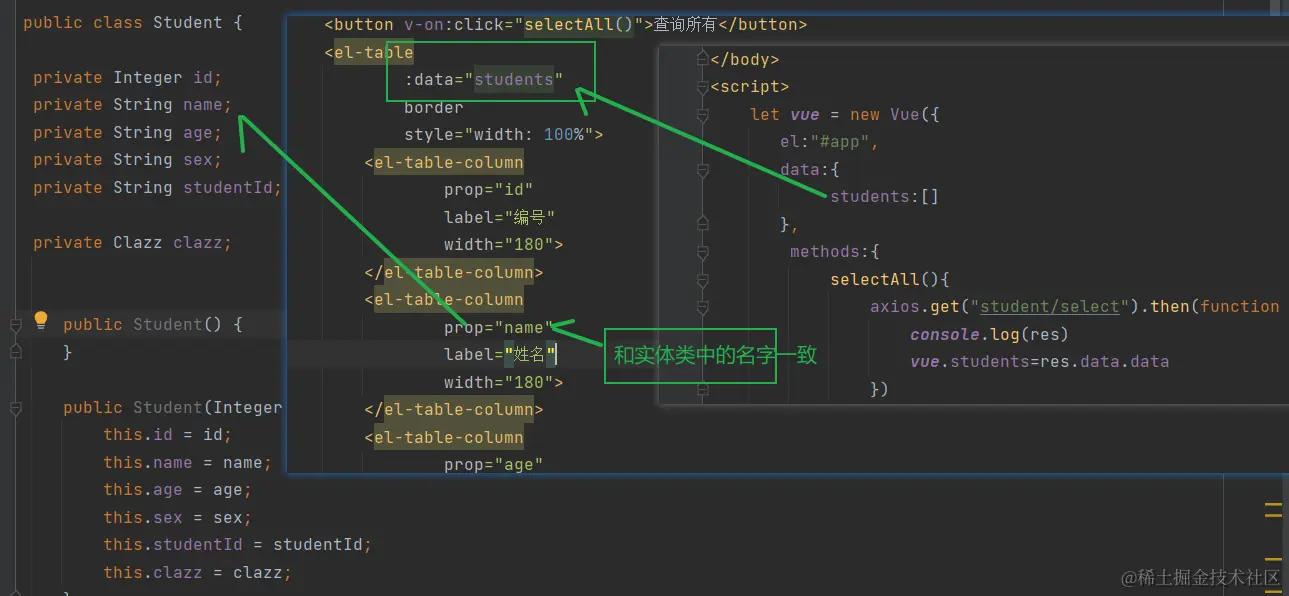Viewport: 1289px width, 596px height.
Task: Click the attribute prop="id"
Action: 489,189
